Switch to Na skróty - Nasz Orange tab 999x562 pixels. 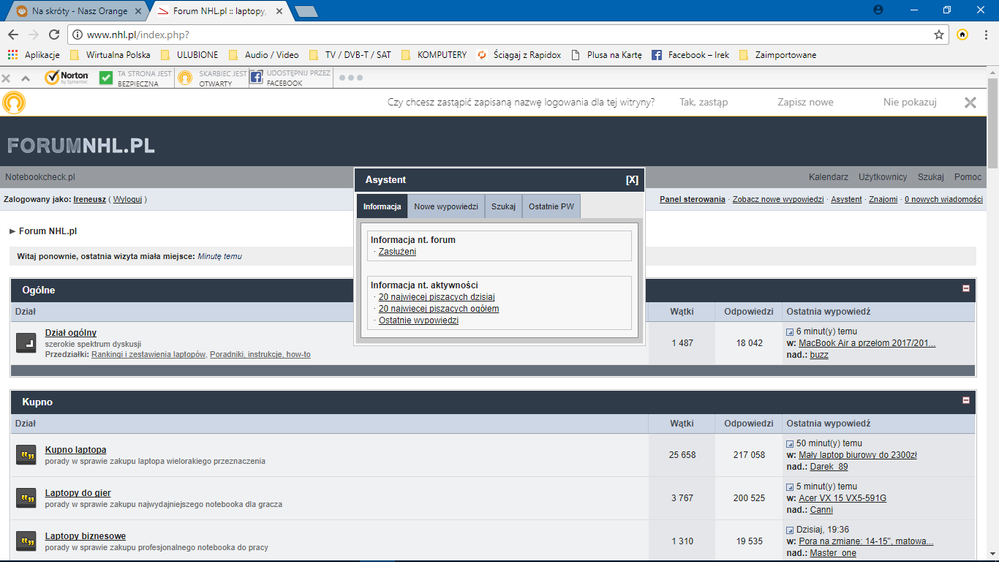point(80,11)
